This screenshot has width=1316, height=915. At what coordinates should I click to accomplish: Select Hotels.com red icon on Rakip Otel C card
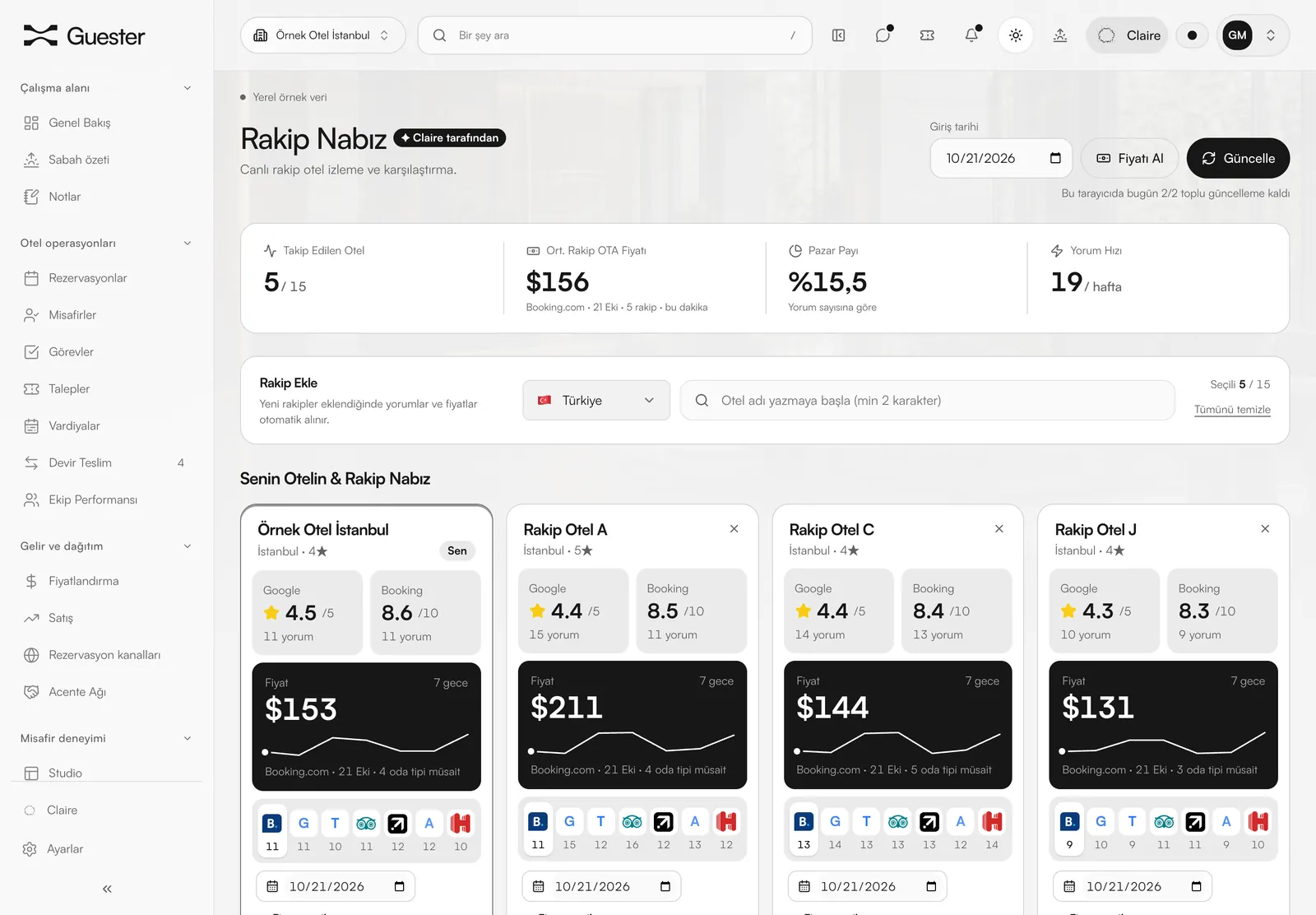[x=992, y=830]
